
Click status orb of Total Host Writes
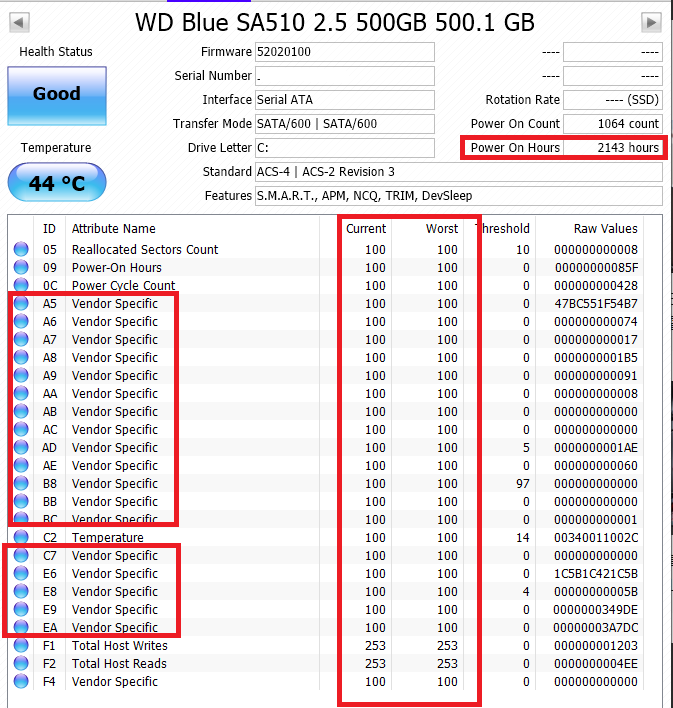(x=21, y=645)
